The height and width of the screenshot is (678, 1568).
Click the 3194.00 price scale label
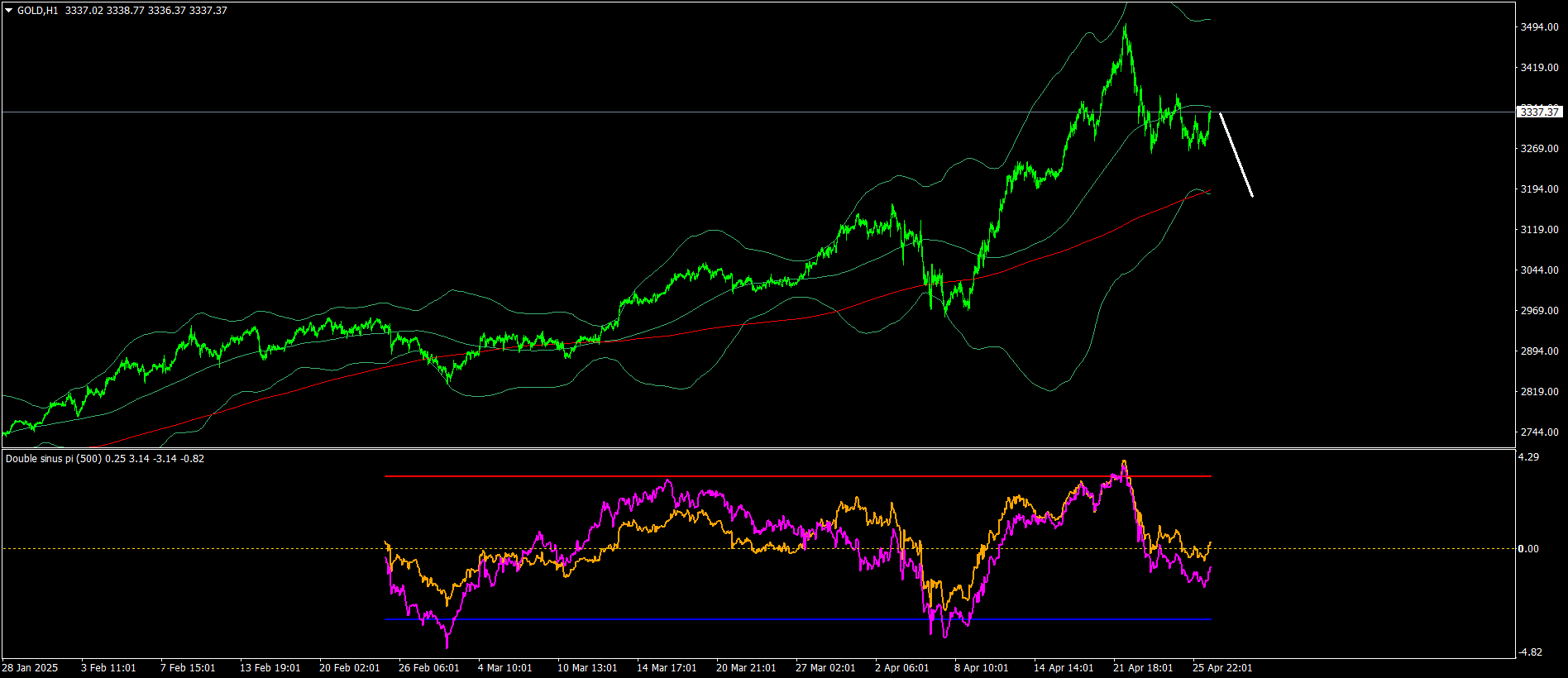tap(1539, 189)
